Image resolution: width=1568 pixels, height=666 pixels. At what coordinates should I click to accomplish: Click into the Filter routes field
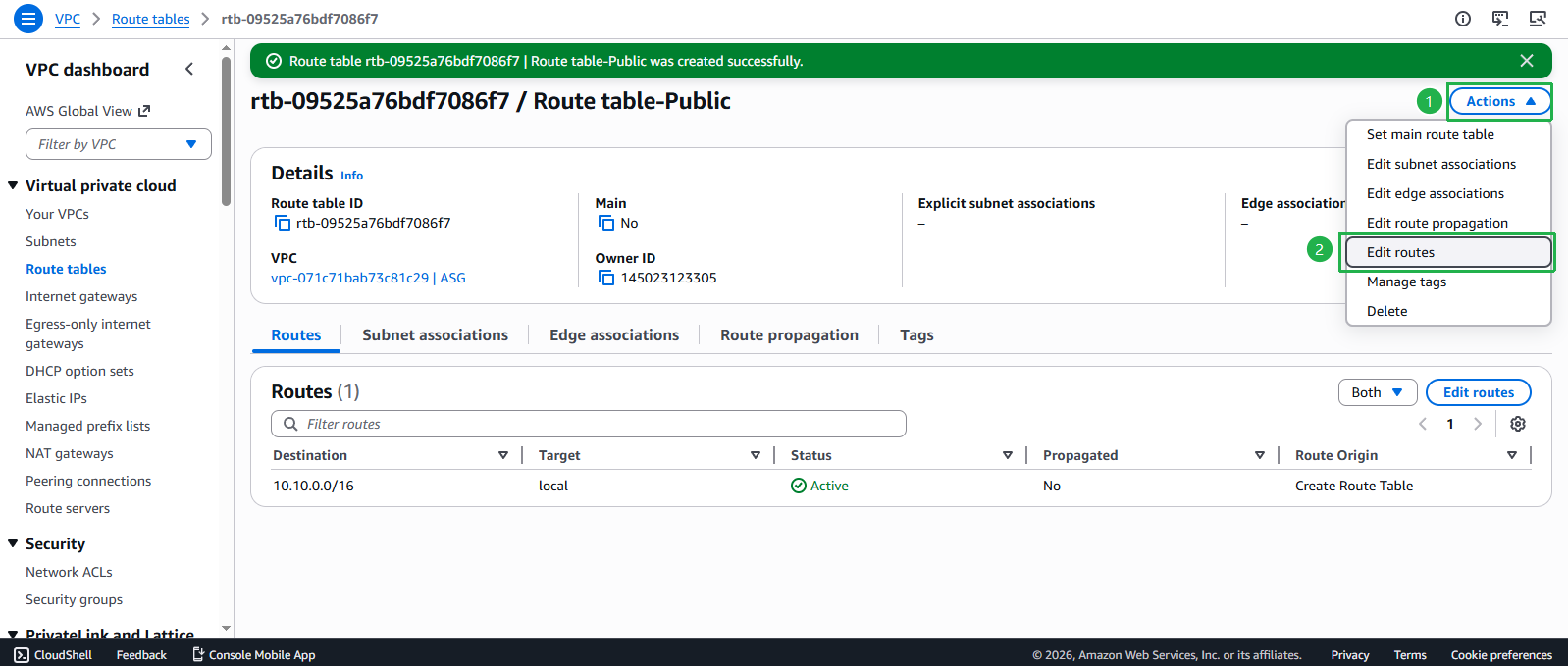(589, 424)
